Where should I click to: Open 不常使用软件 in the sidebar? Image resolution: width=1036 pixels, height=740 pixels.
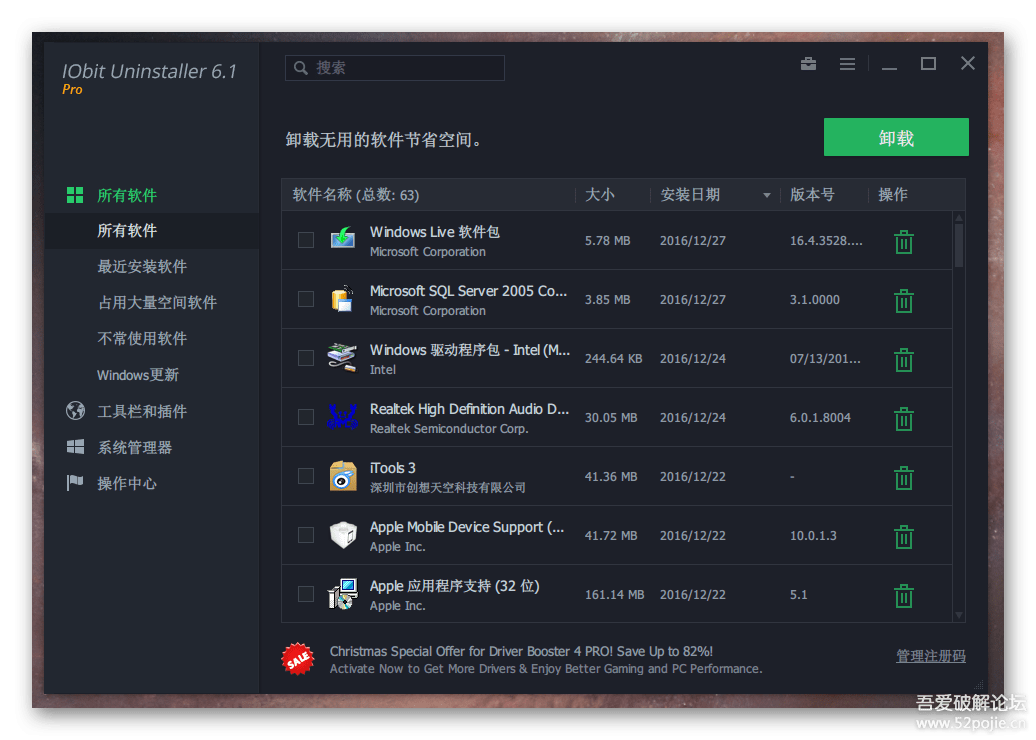tap(142, 338)
